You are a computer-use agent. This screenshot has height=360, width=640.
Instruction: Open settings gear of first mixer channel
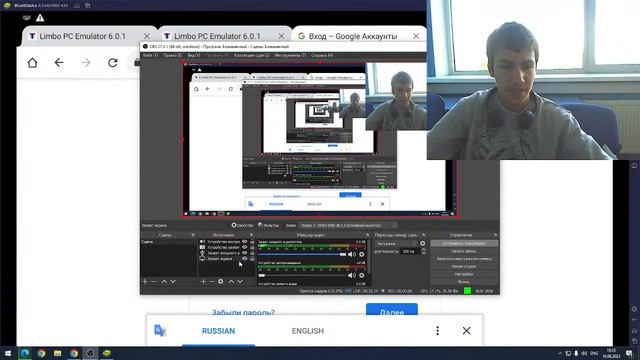[x=362, y=254]
